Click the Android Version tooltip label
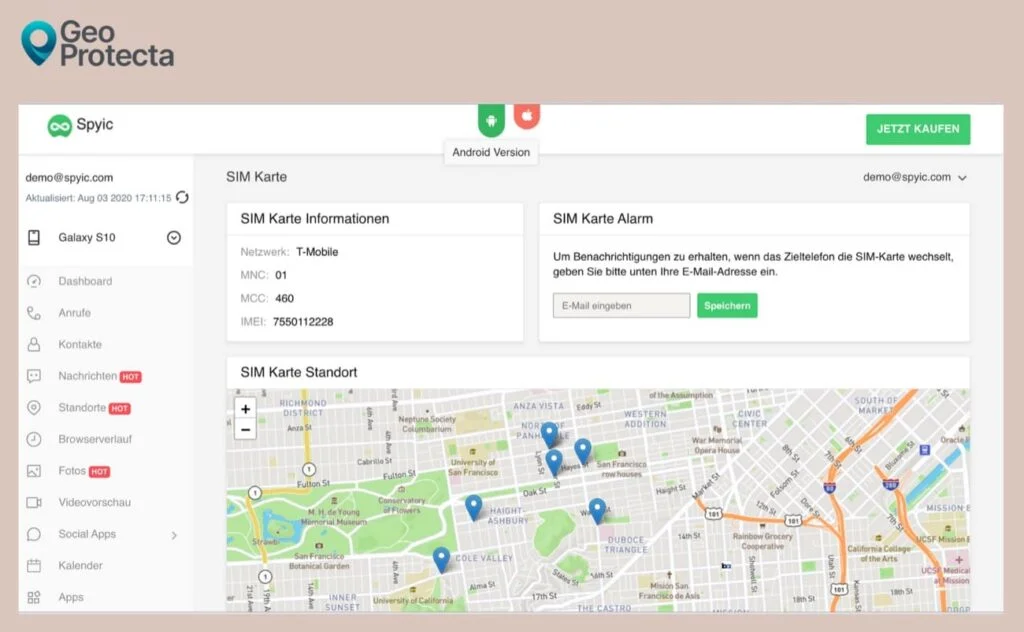 491,152
